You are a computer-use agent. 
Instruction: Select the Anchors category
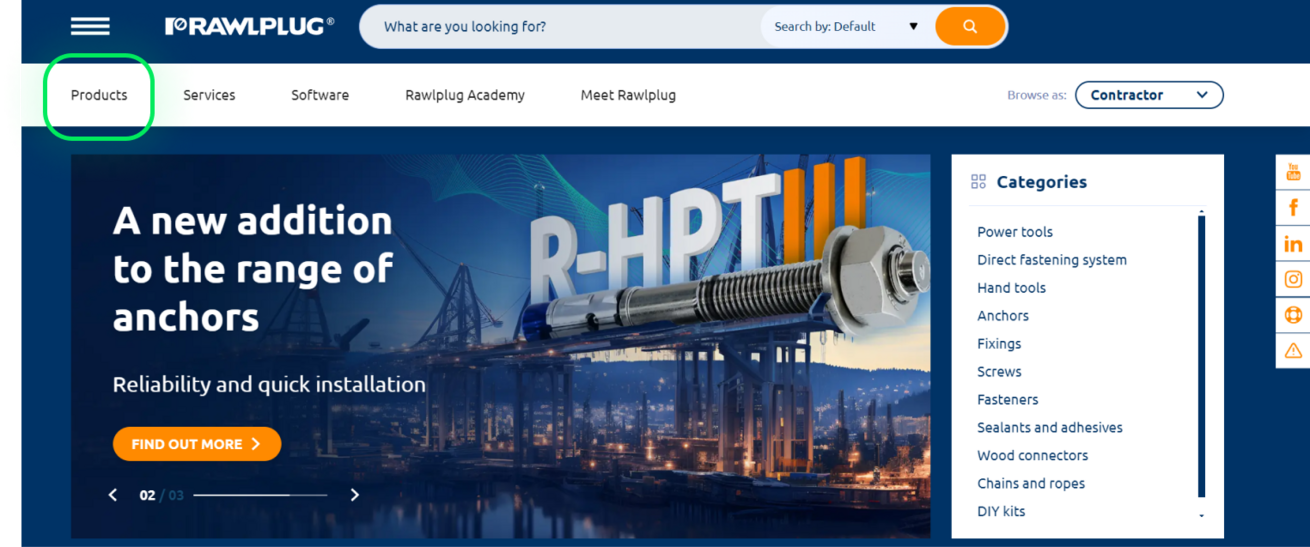[x=1003, y=316]
